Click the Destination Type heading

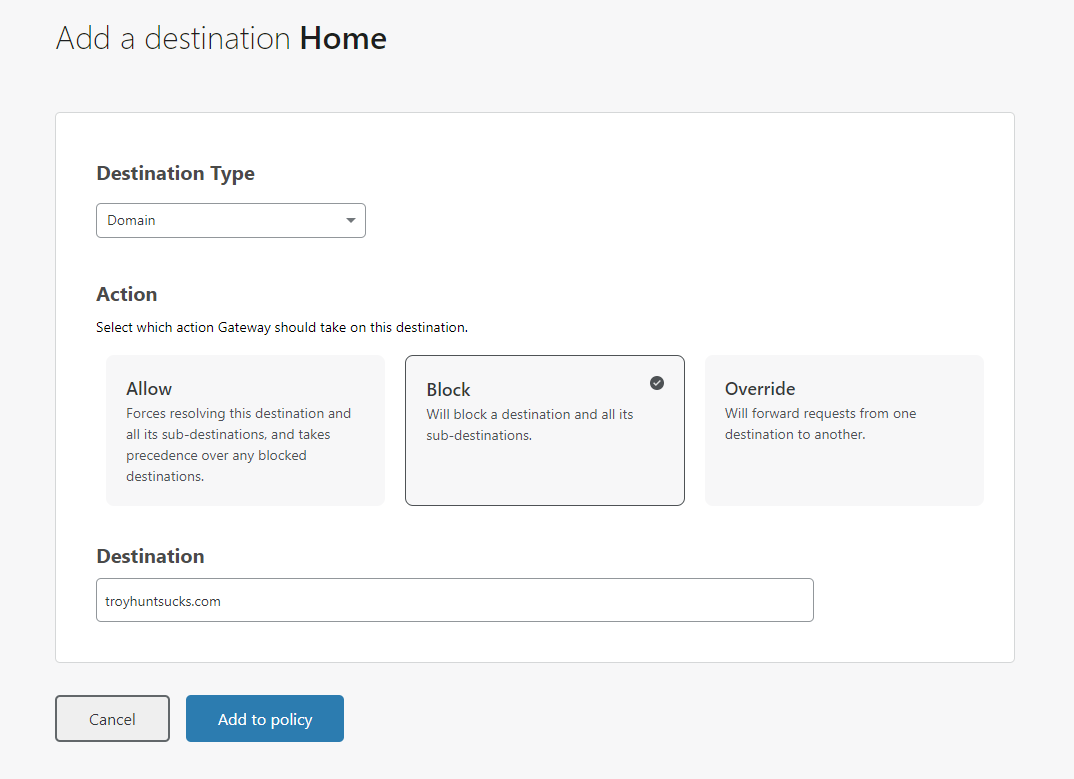pyautogui.click(x=175, y=174)
